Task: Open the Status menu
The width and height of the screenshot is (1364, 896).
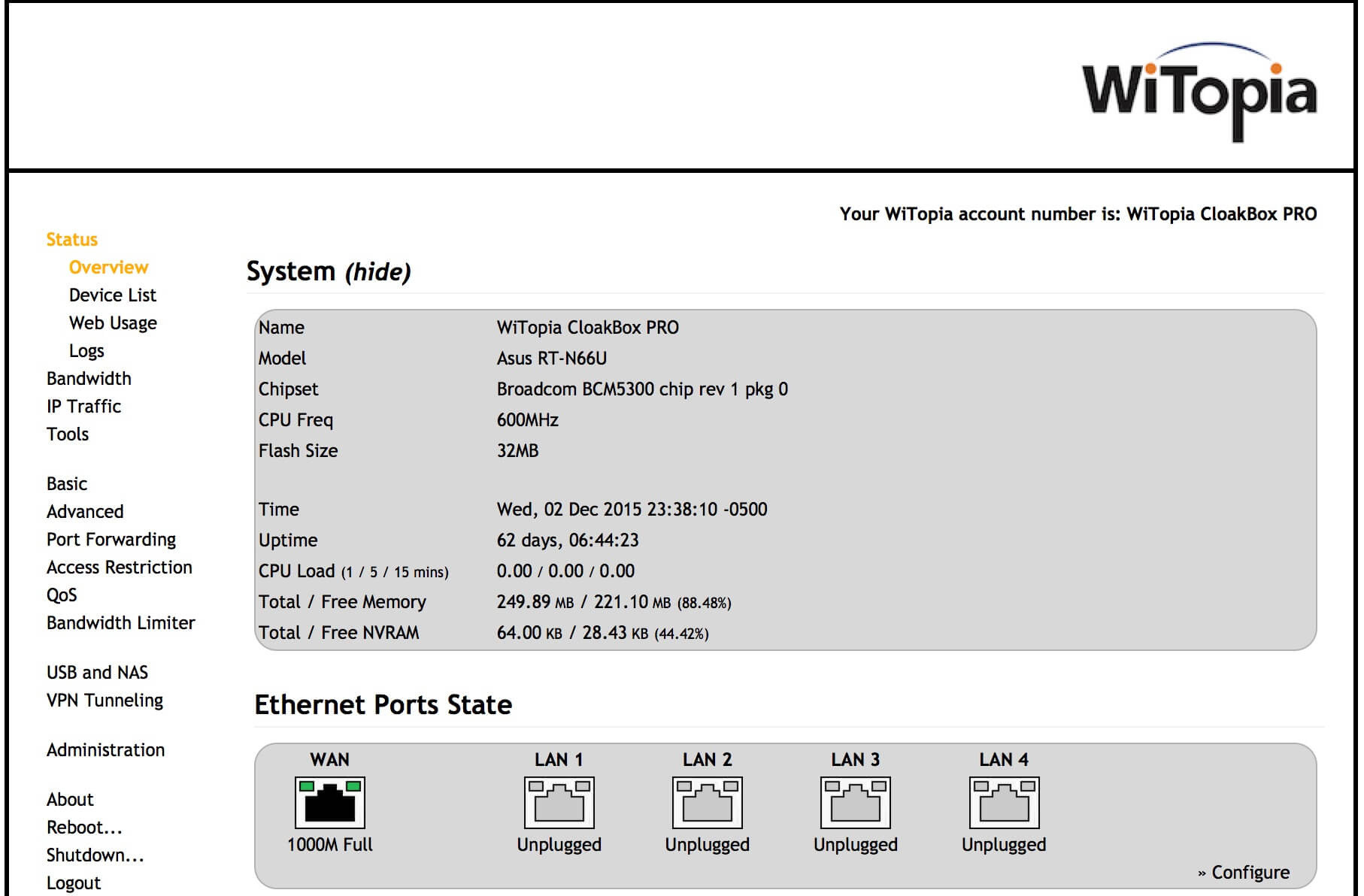Action: (72, 240)
